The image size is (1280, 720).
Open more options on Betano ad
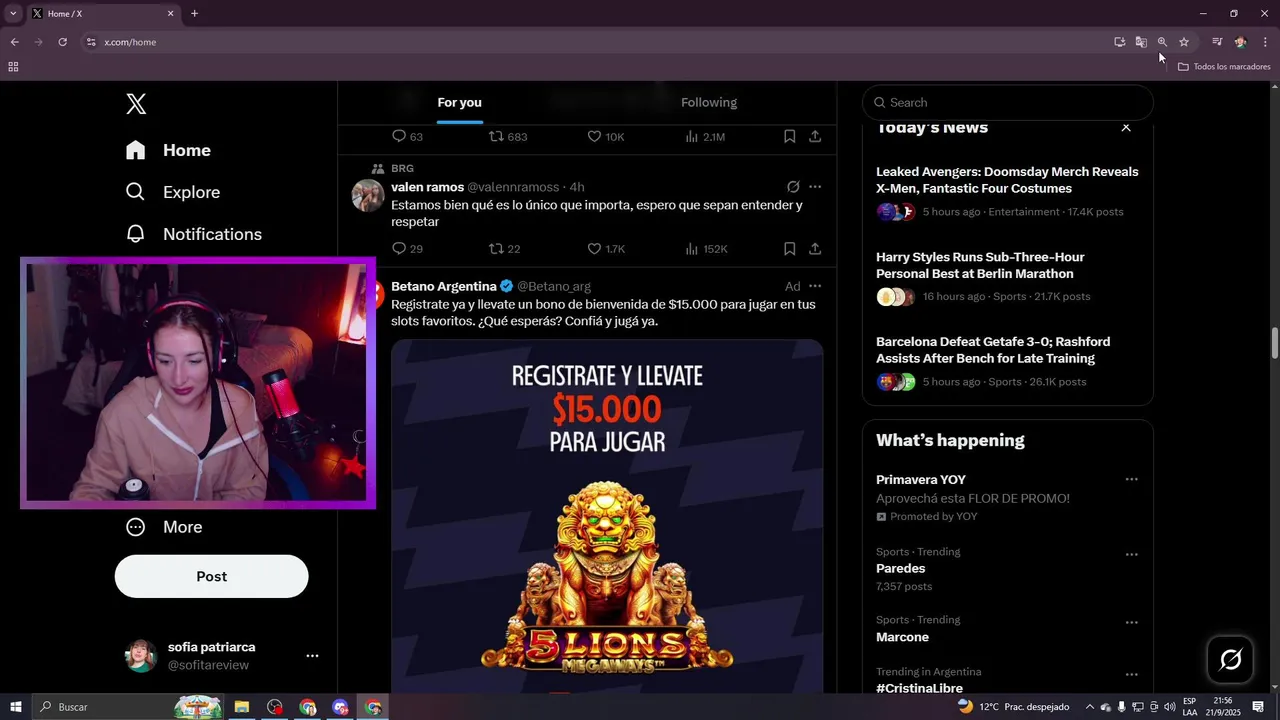point(815,286)
